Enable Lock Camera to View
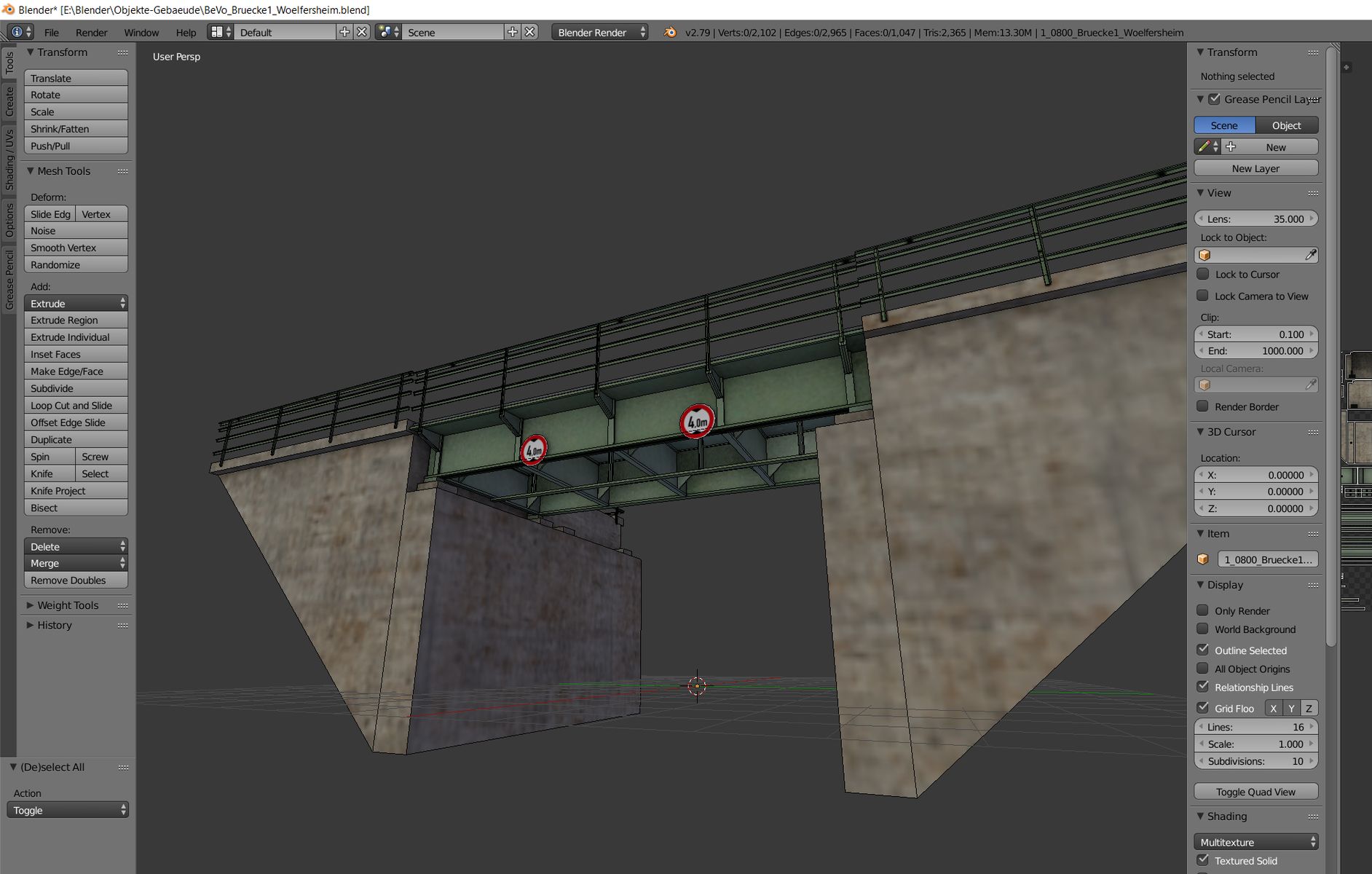This screenshot has height=874, width=1372. (x=1203, y=296)
